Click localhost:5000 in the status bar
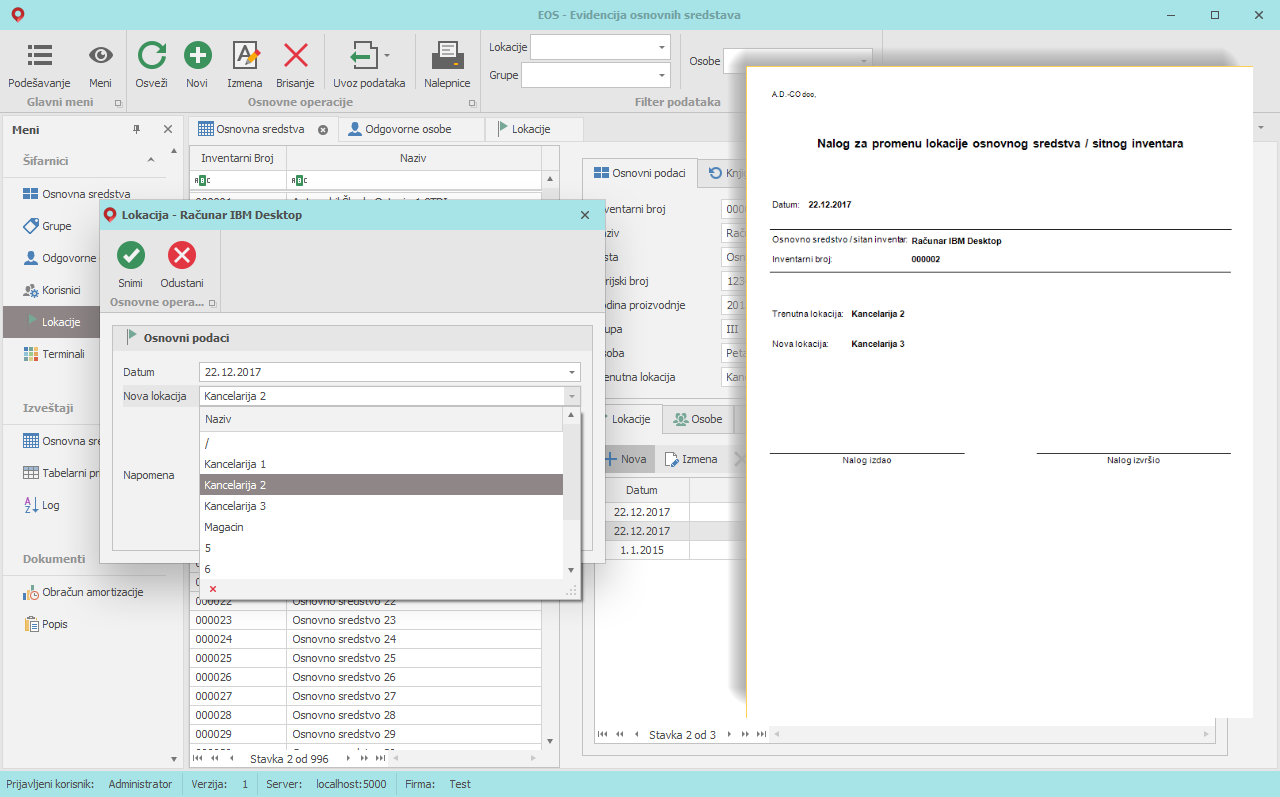This screenshot has width=1280, height=797. click(351, 784)
